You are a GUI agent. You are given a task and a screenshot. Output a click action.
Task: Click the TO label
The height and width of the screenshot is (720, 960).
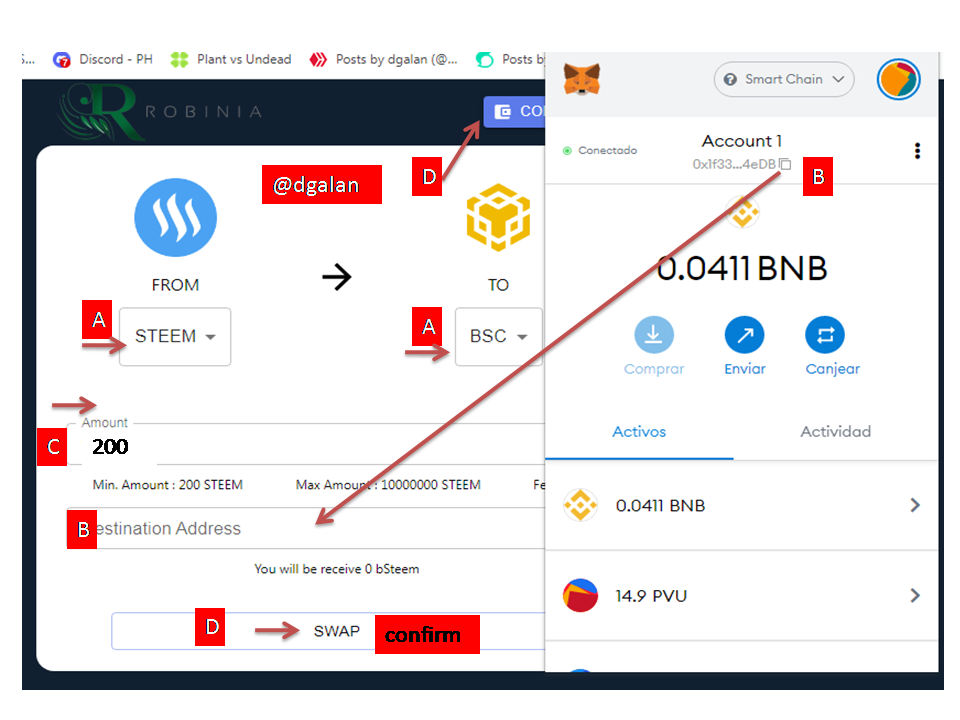click(498, 285)
